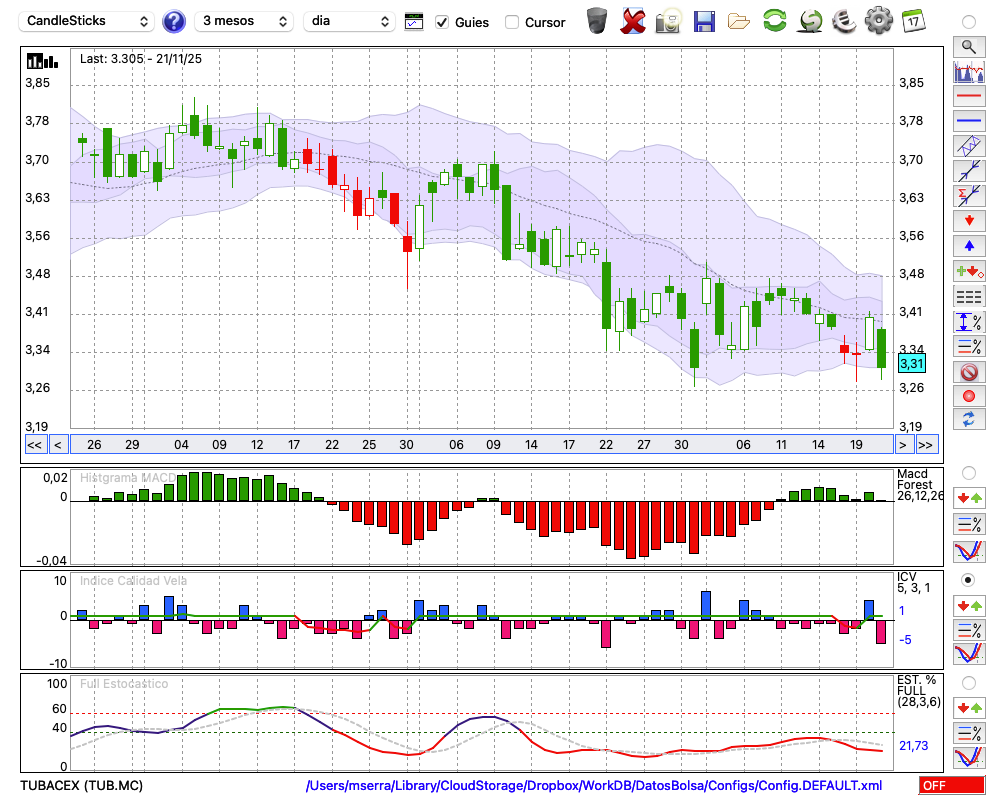Viewport: 1000px width, 800px height.
Task: Add a red down arrow marker
Action: [969, 221]
